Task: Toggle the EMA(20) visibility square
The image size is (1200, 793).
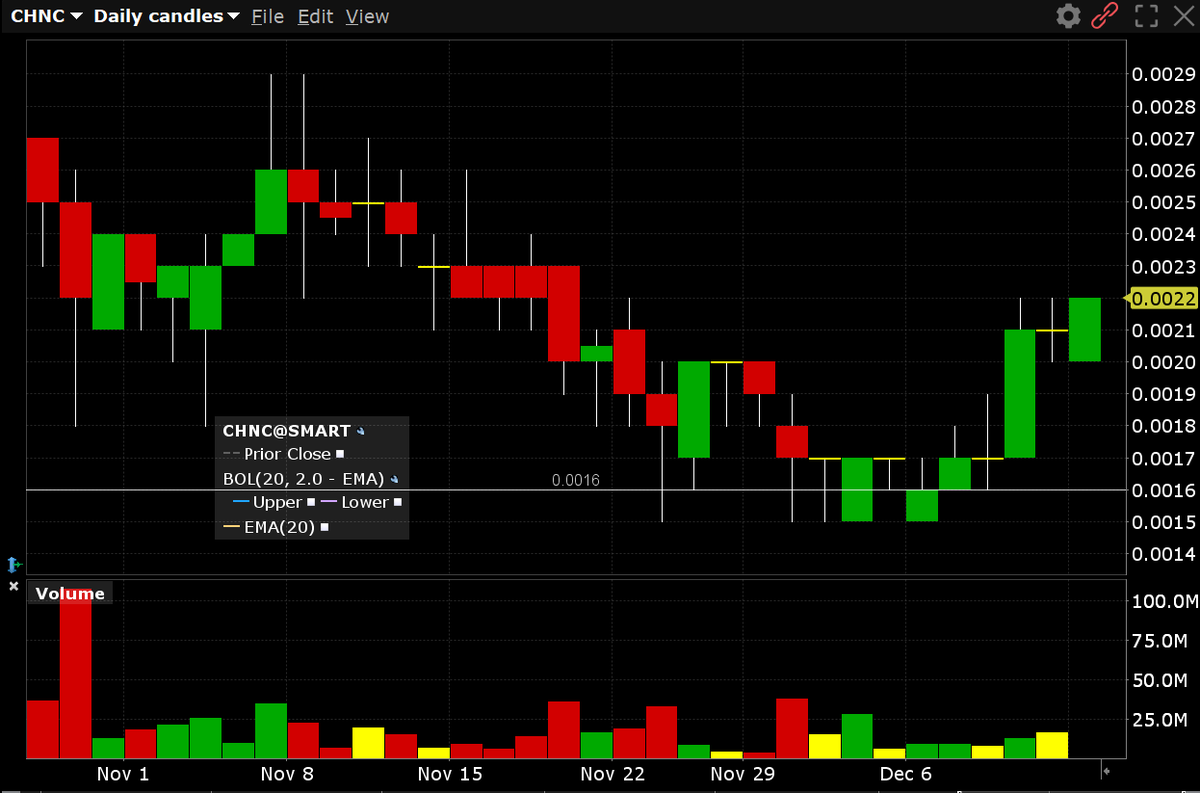Action: (x=324, y=526)
